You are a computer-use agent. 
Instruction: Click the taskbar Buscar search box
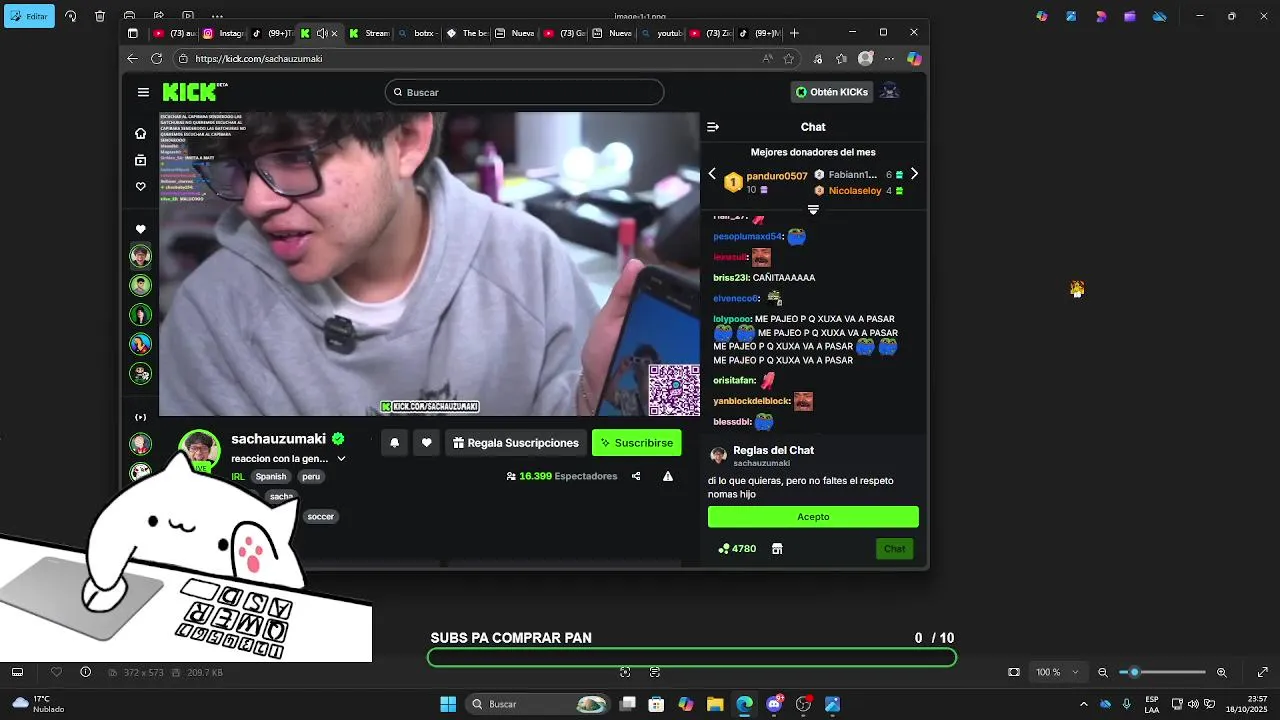540,704
